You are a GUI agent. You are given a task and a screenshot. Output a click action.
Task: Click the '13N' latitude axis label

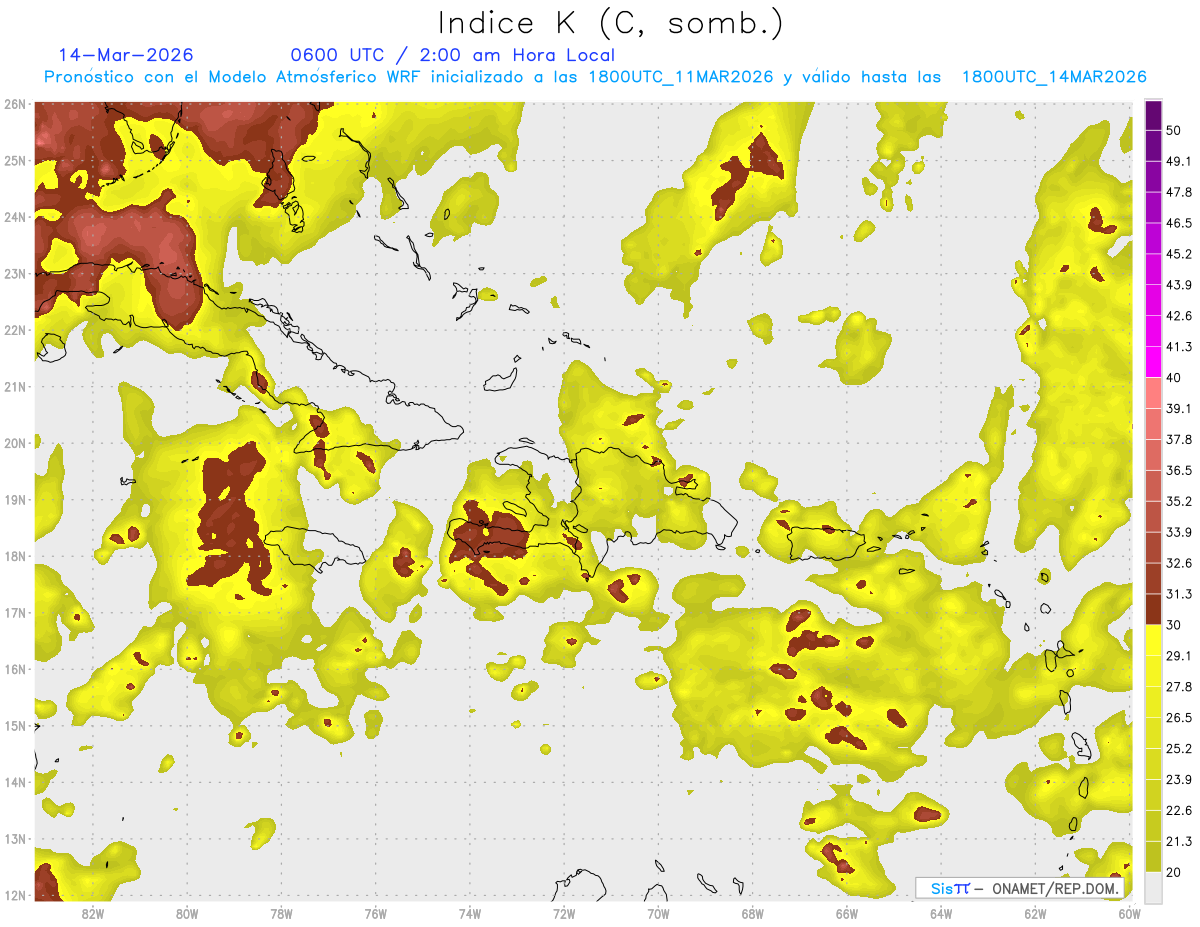coord(15,839)
